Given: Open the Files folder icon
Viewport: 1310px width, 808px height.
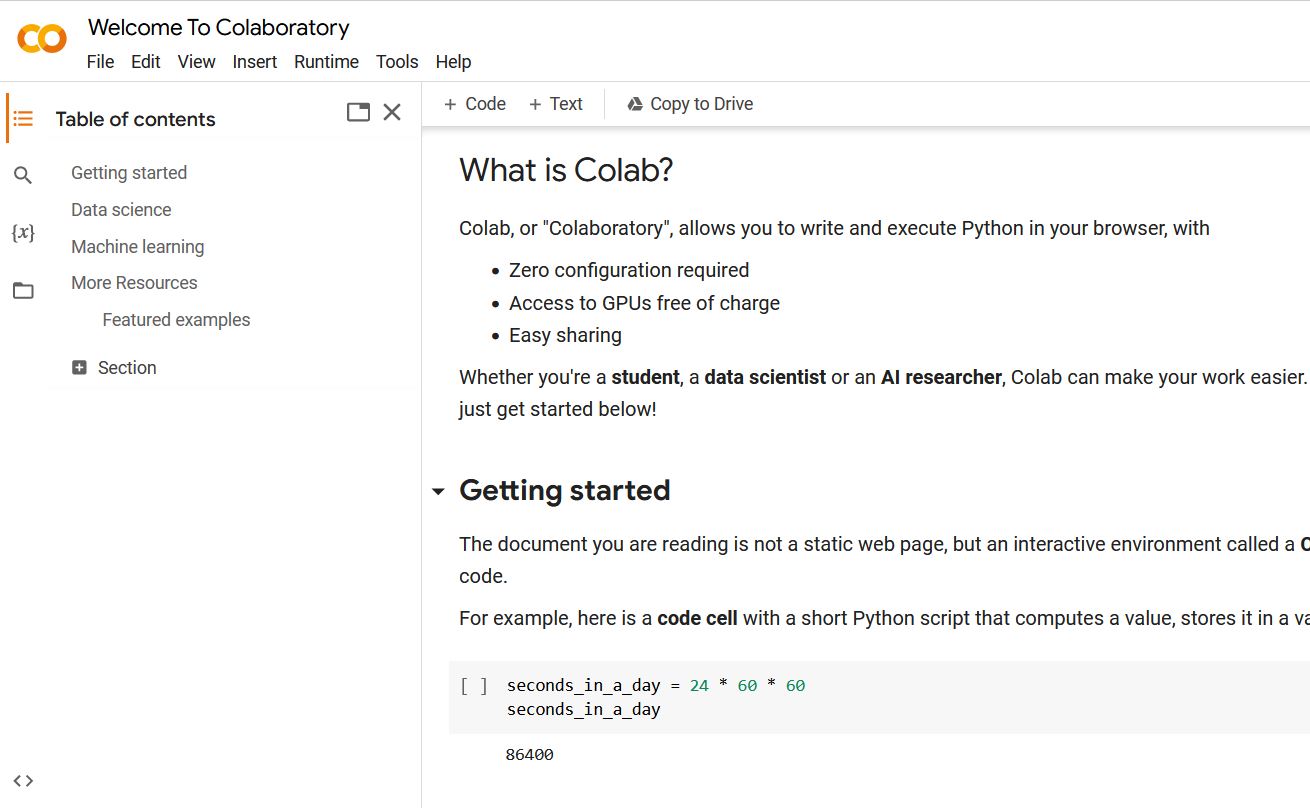Looking at the screenshot, I should [x=23, y=291].
